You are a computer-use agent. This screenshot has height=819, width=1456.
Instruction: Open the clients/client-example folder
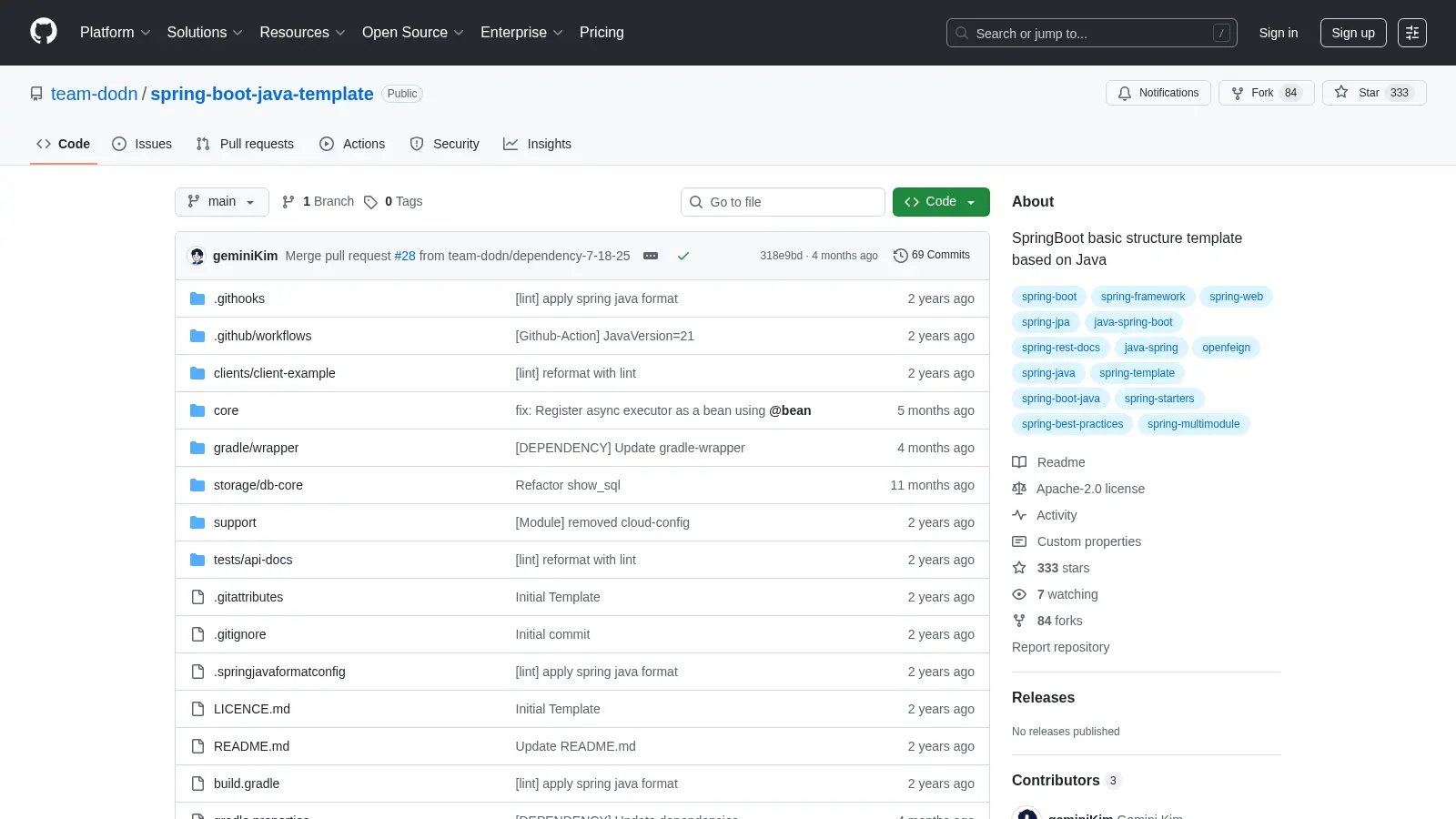click(x=275, y=373)
